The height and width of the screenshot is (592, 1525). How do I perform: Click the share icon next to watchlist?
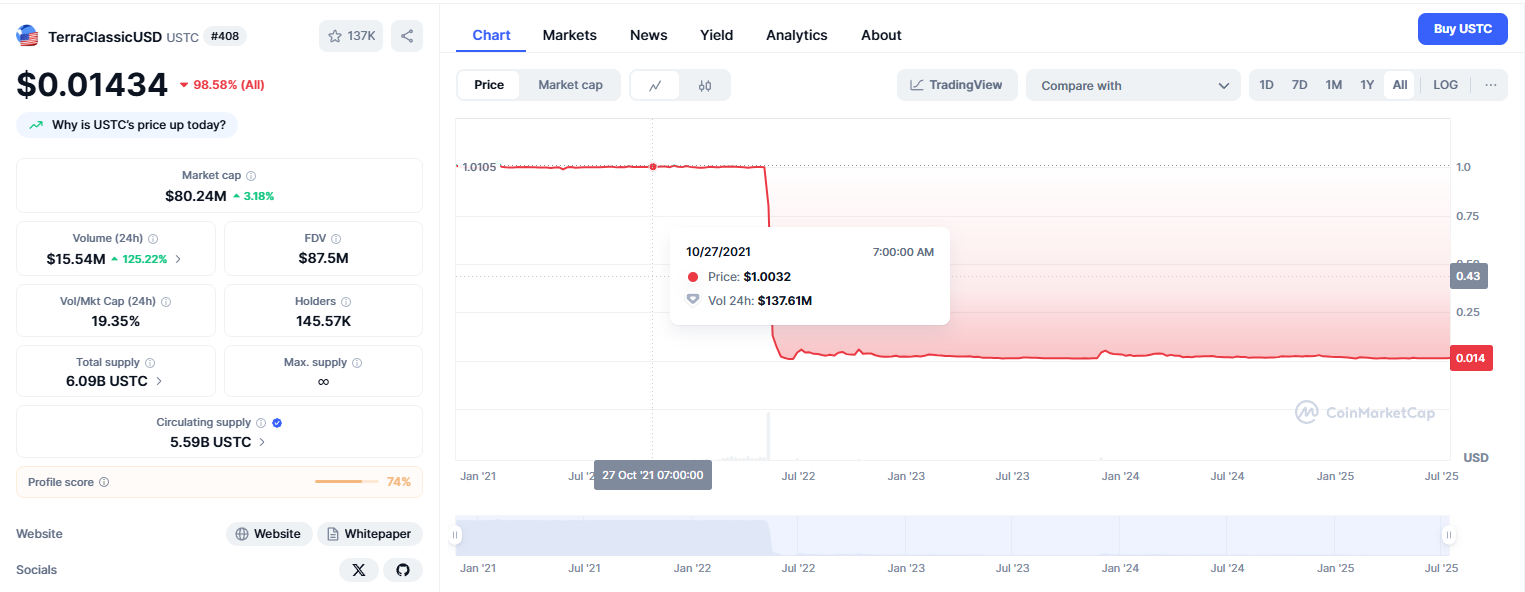tap(407, 36)
